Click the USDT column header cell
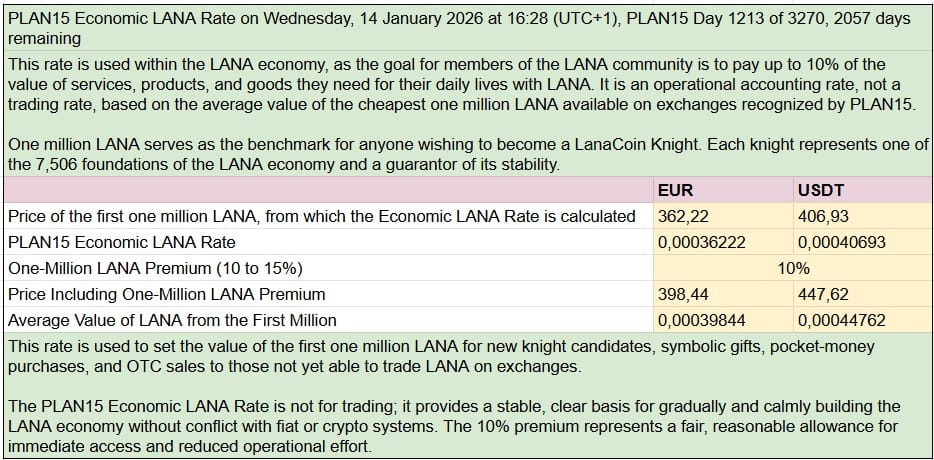Viewport: 934px width, 460px height. (x=862, y=189)
